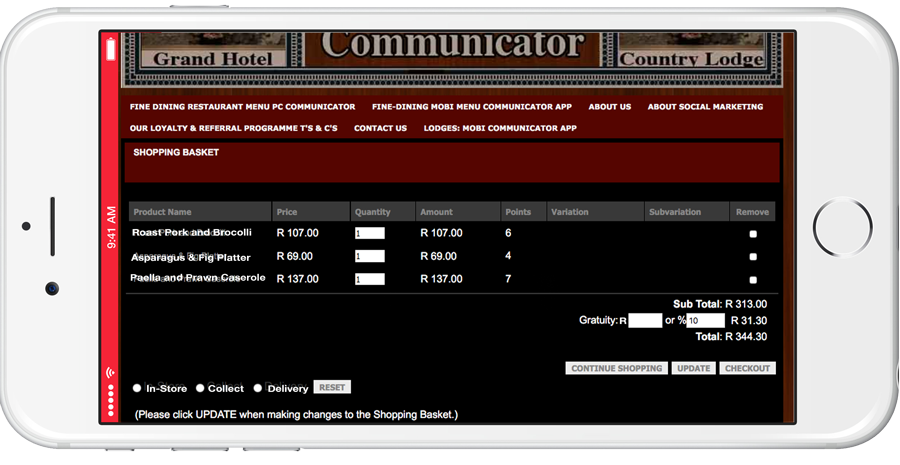Click CONTINUE SHOPPING button

pyautogui.click(x=616, y=369)
